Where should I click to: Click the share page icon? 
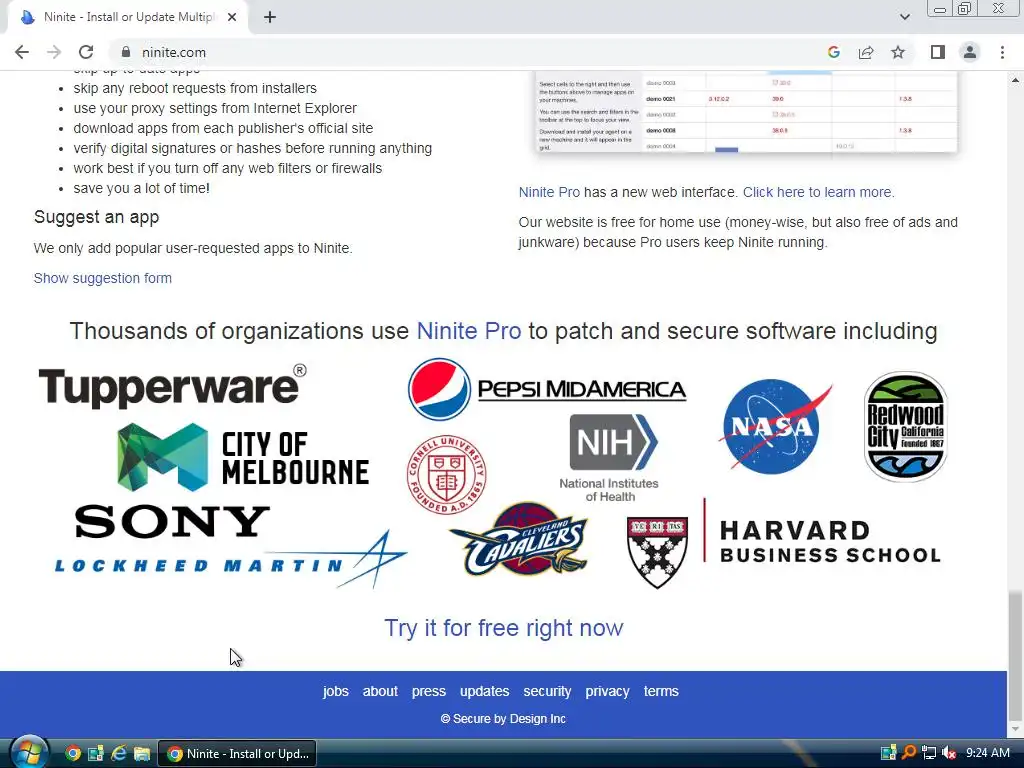pos(866,52)
